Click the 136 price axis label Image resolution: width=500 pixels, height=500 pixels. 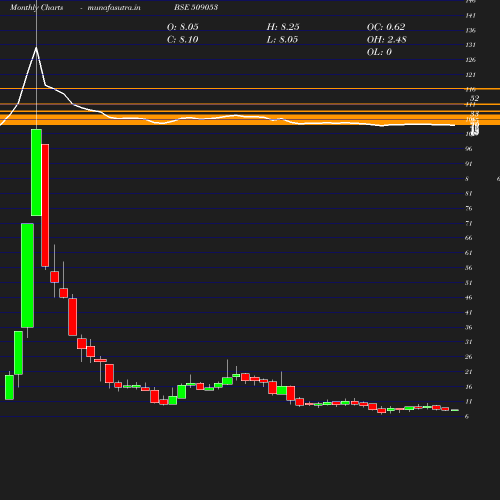tap(470, 30)
